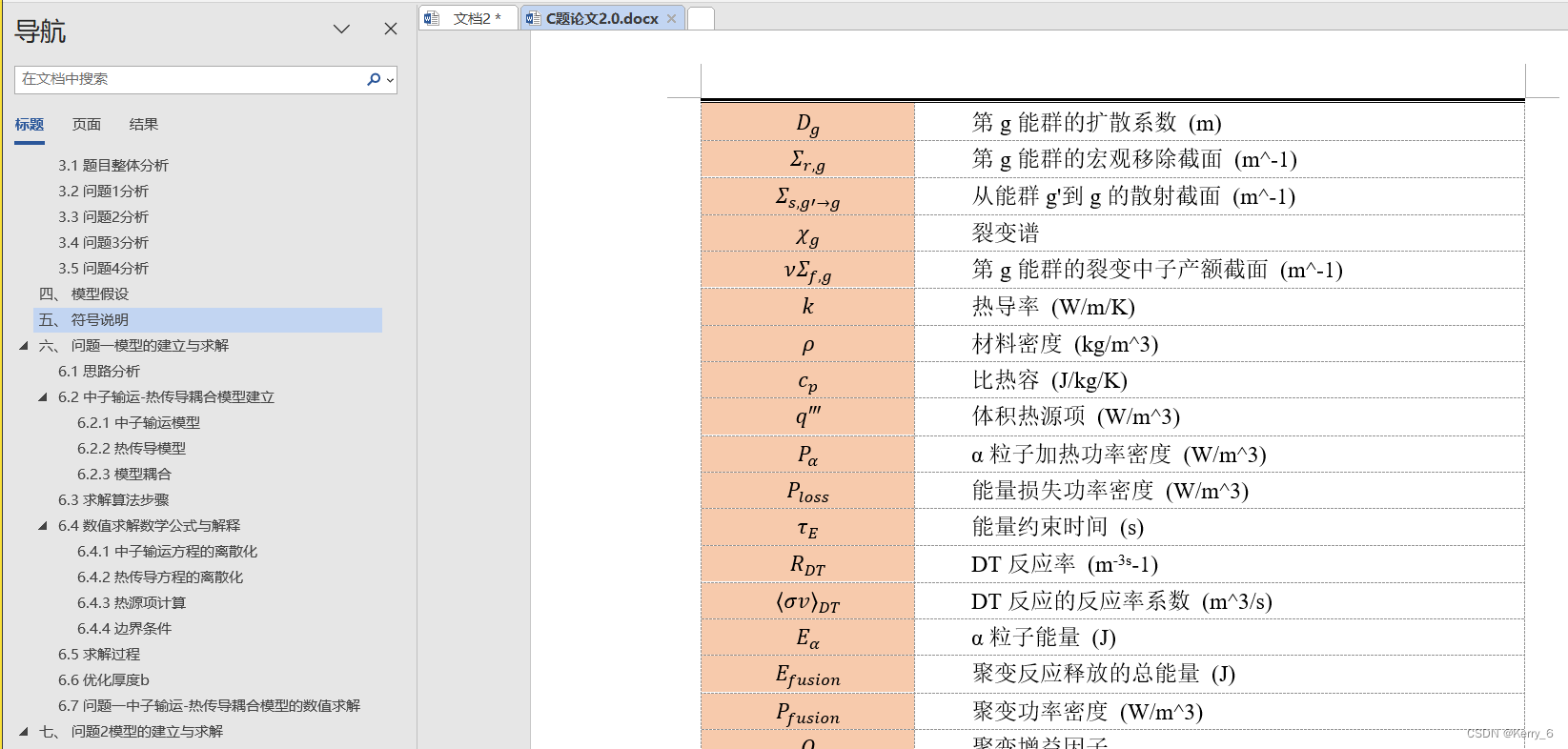
Task: Switch to the 标题 tab
Action: click(x=30, y=125)
